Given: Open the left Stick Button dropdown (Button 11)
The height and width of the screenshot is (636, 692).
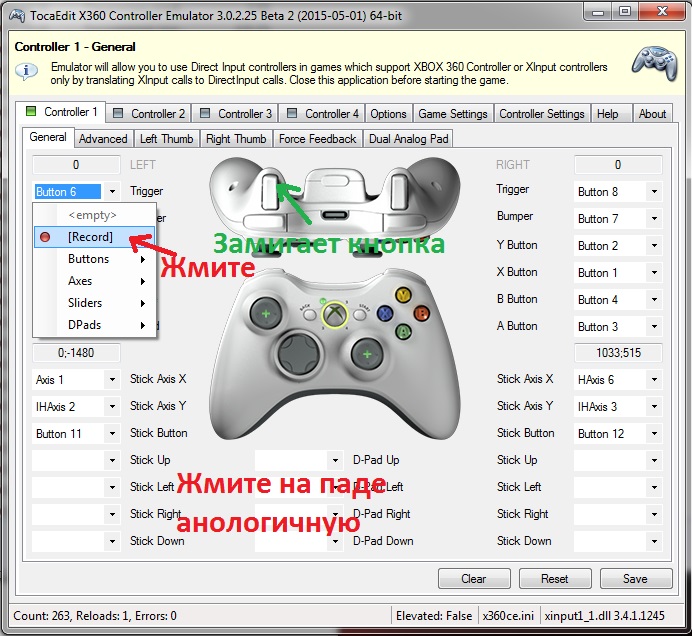Looking at the screenshot, I should (113, 433).
